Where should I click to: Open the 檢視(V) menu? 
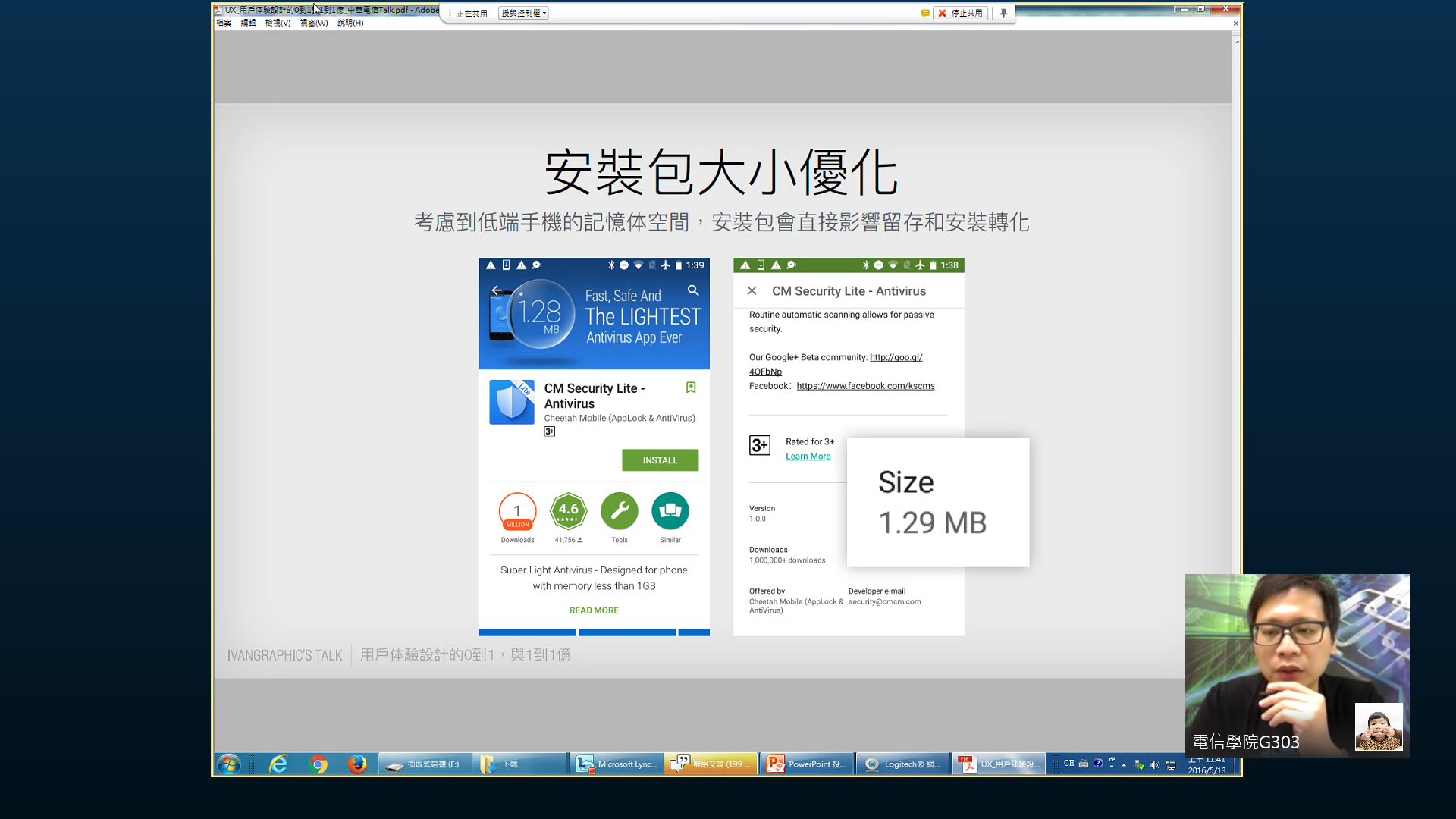(278, 23)
